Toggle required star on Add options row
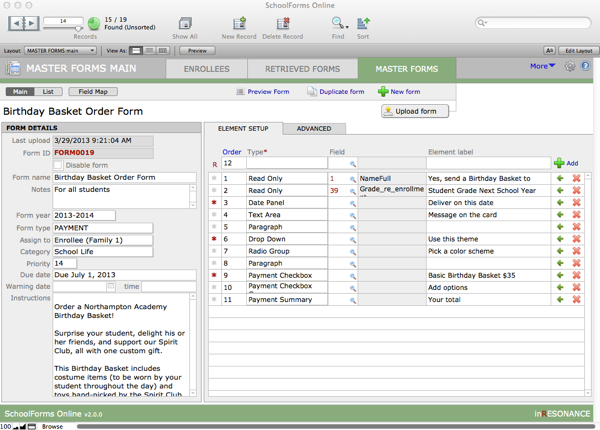Image resolution: width=600 pixels, height=430 pixels. [x=214, y=287]
